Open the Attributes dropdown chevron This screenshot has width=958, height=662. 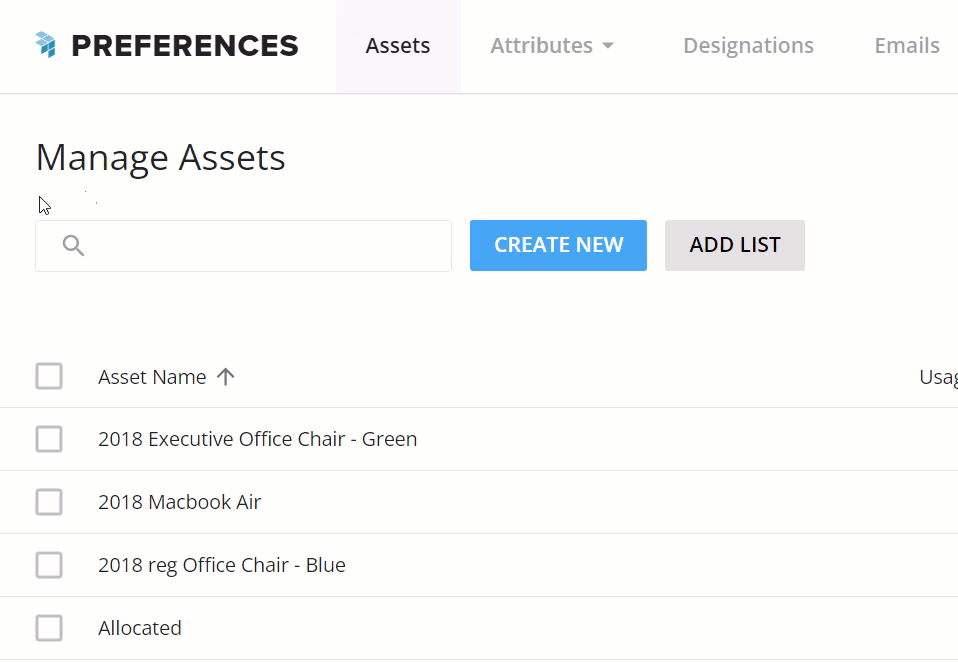610,45
